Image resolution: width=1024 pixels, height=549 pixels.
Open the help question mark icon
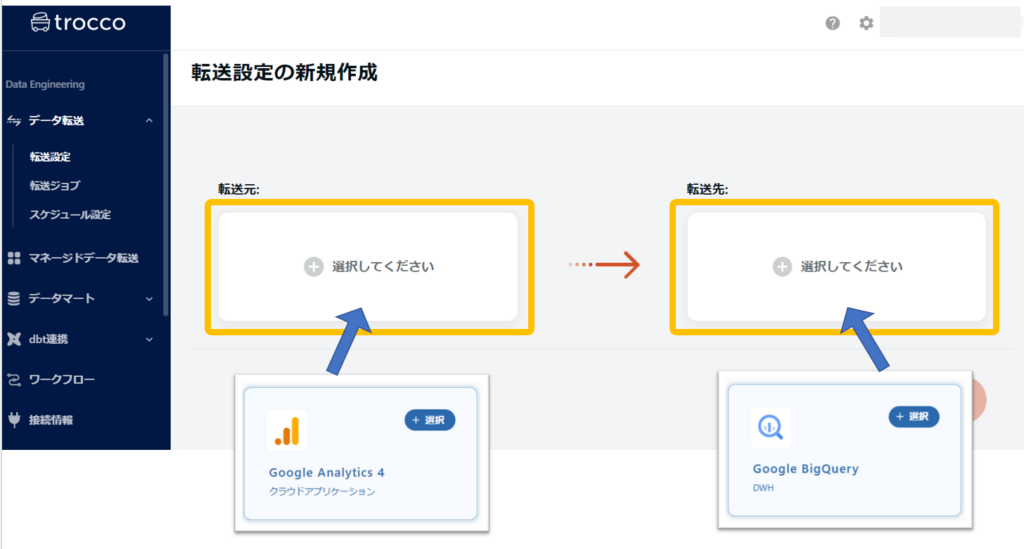833,23
